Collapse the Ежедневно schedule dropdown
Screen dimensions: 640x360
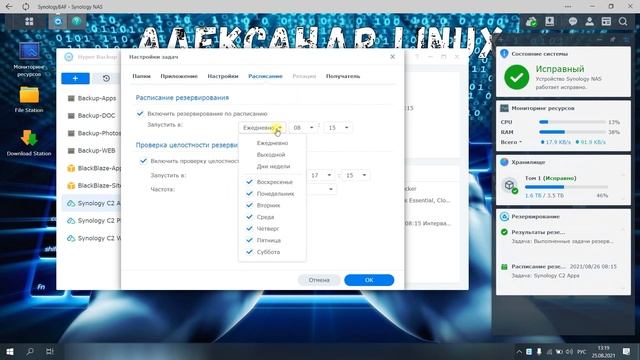pyautogui.click(x=262, y=128)
